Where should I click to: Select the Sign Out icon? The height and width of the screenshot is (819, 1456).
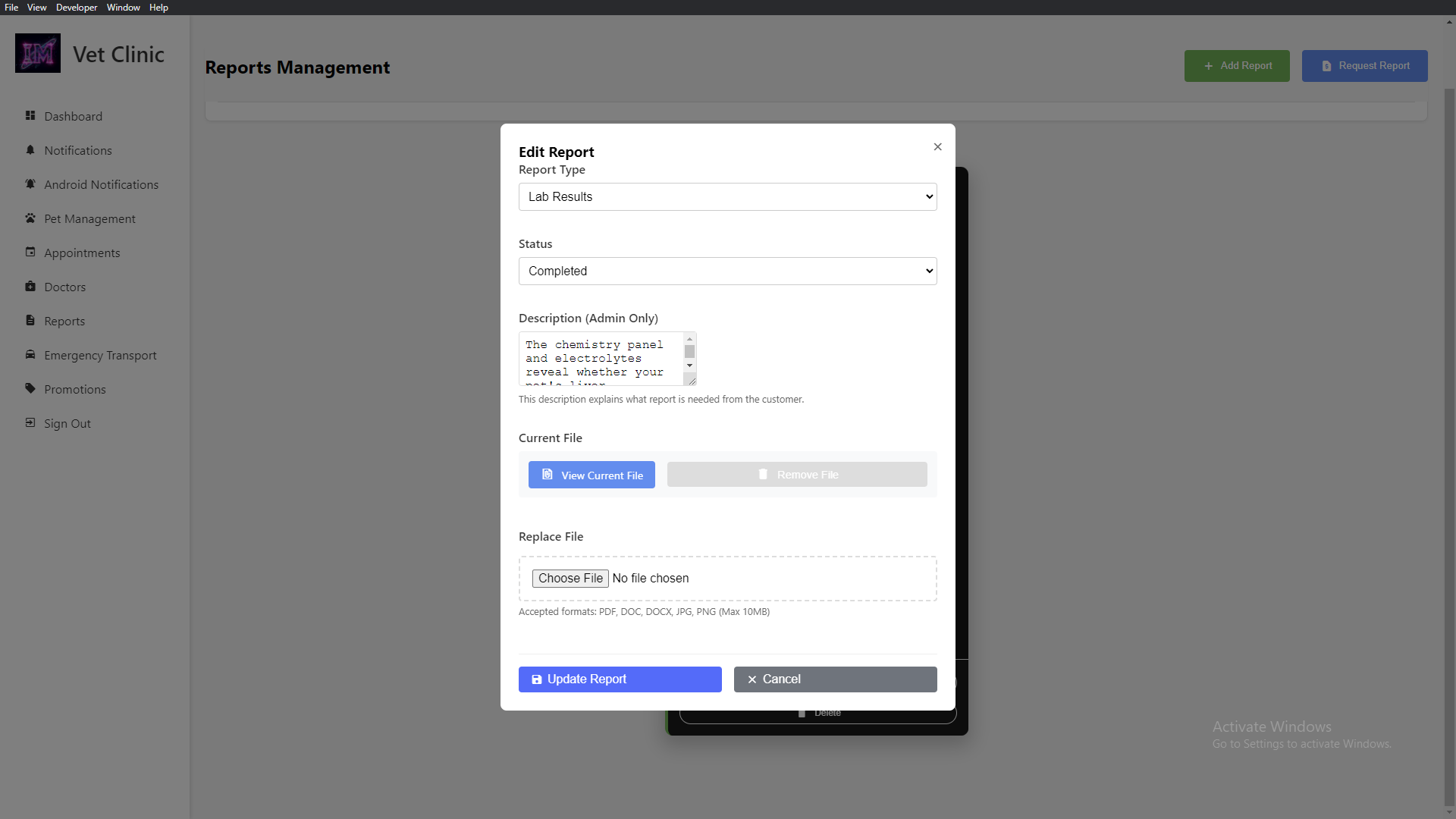click(30, 423)
